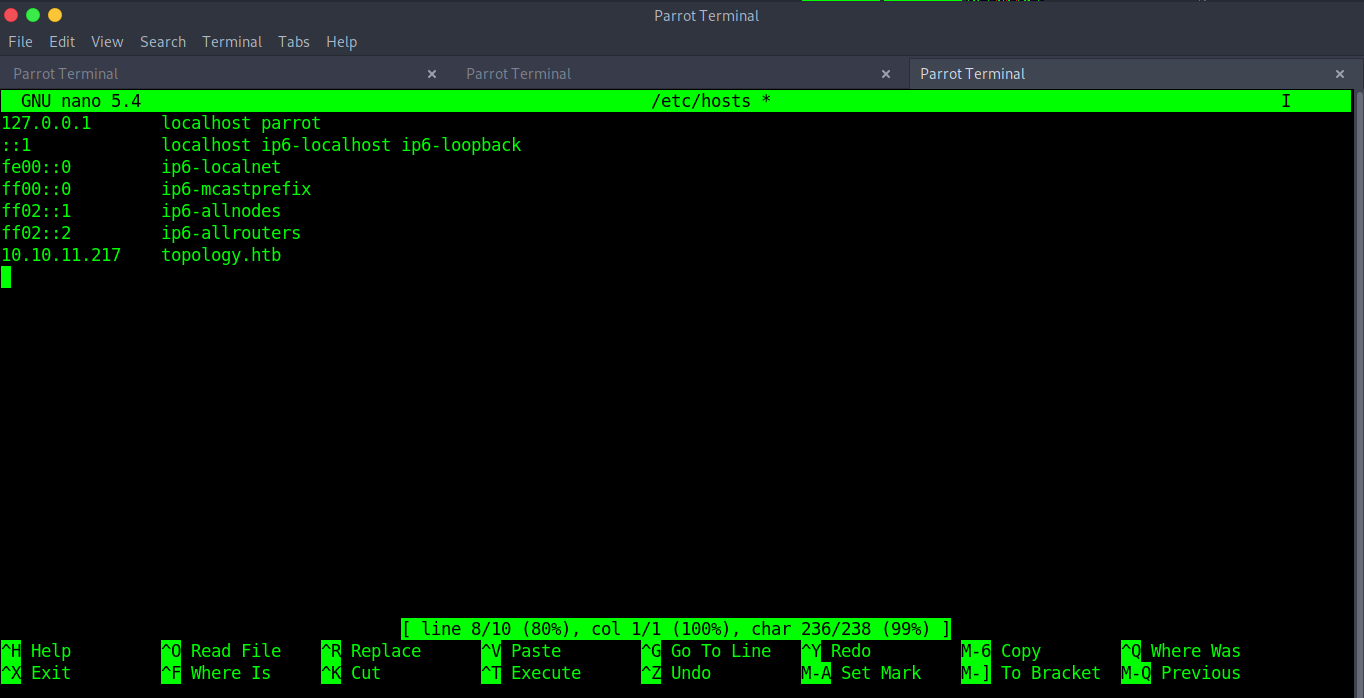Click the ^X Exit shortcut label

37,673
